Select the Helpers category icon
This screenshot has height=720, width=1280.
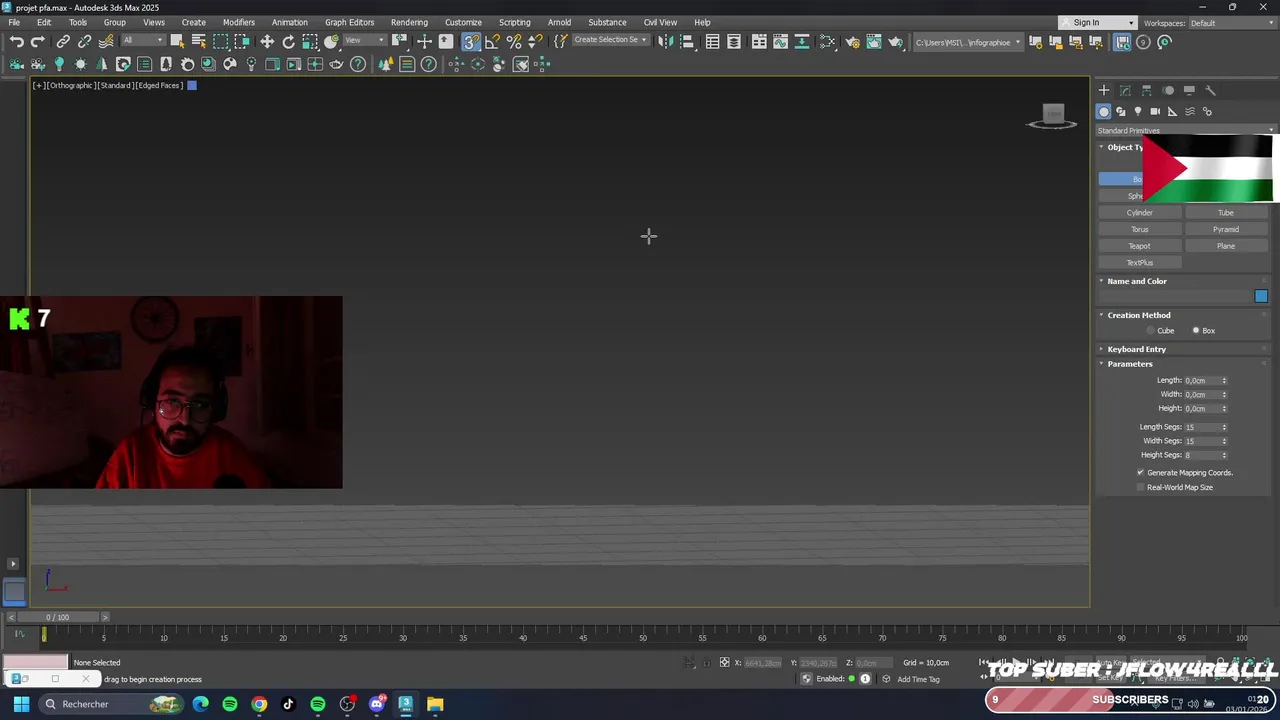(1172, 112)
